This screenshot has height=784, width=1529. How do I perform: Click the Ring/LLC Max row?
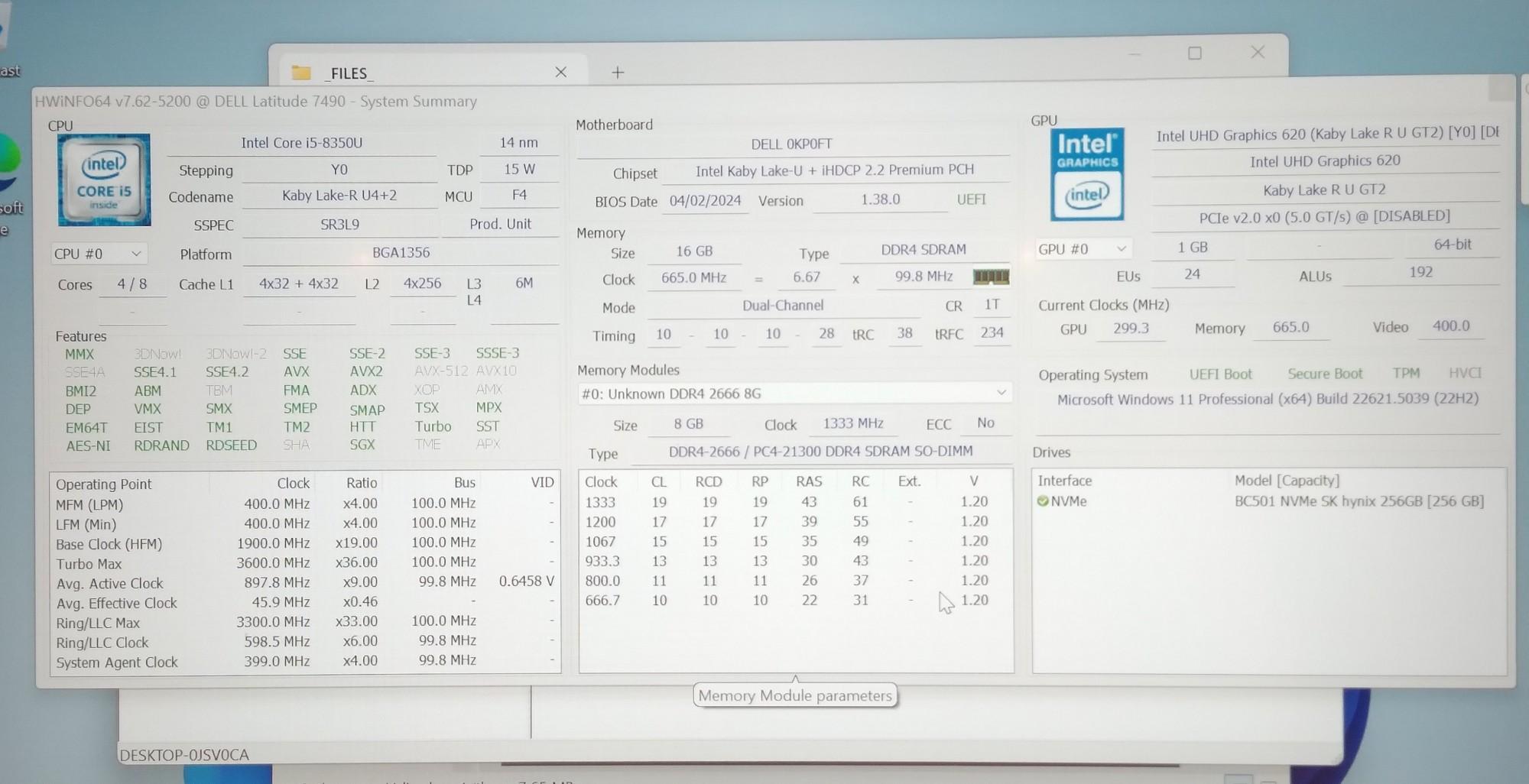[305, 622]
